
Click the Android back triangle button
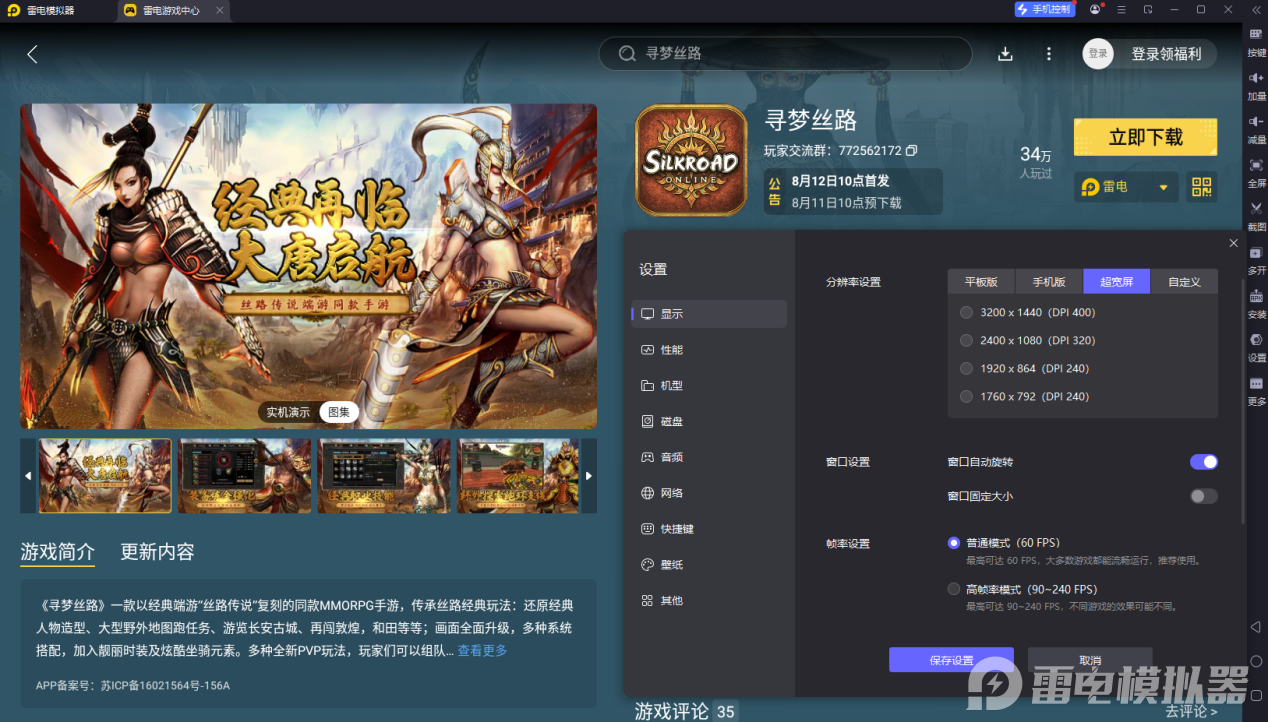1256,627
